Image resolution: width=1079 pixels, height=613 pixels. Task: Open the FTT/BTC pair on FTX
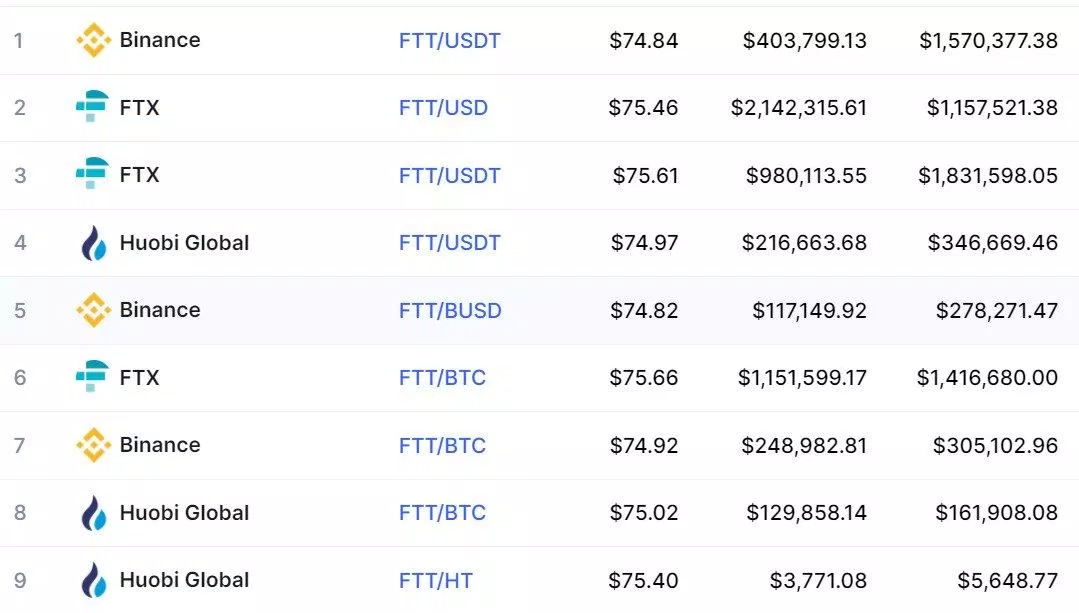pos(442,378)
